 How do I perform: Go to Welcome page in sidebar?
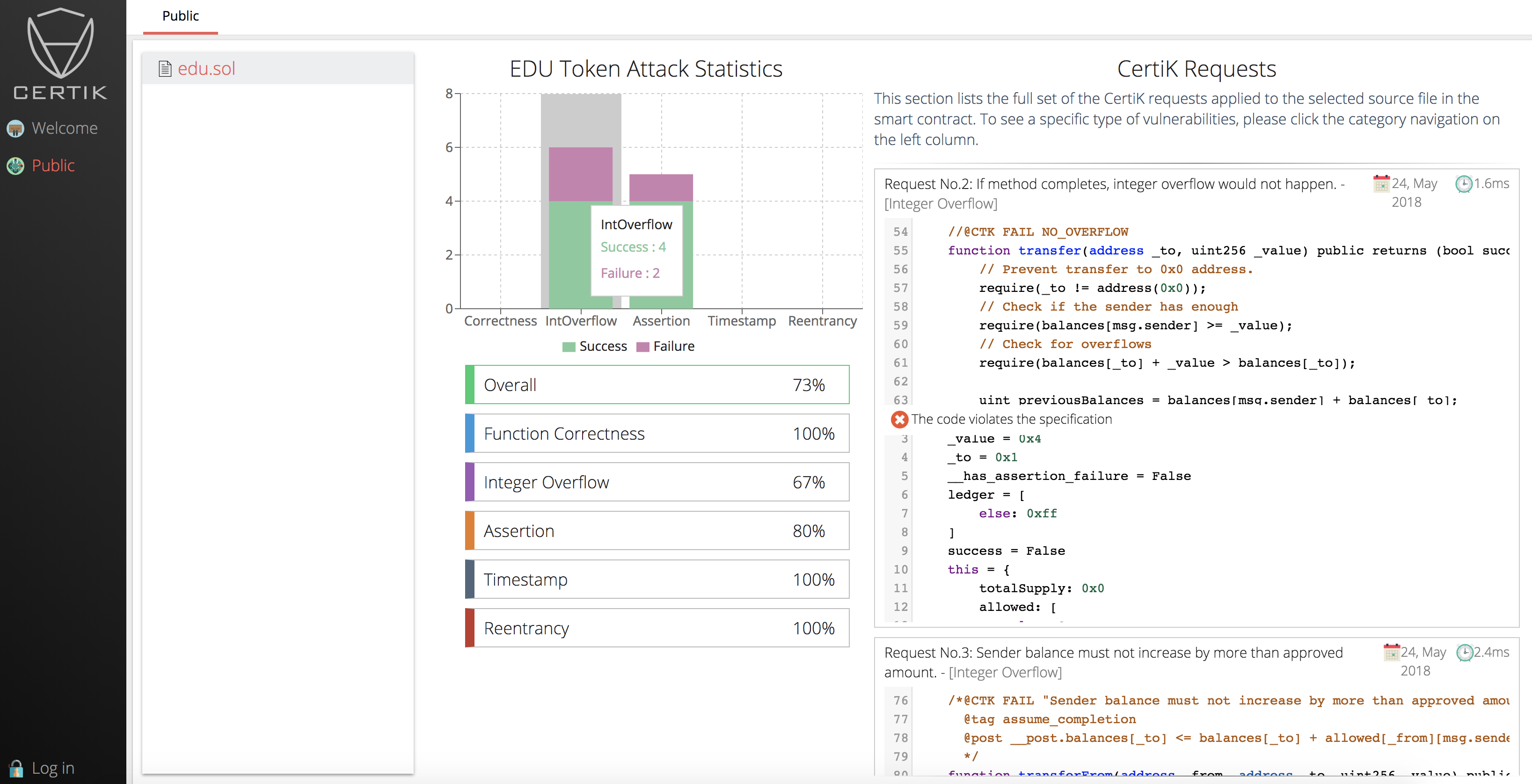[64, 128]
